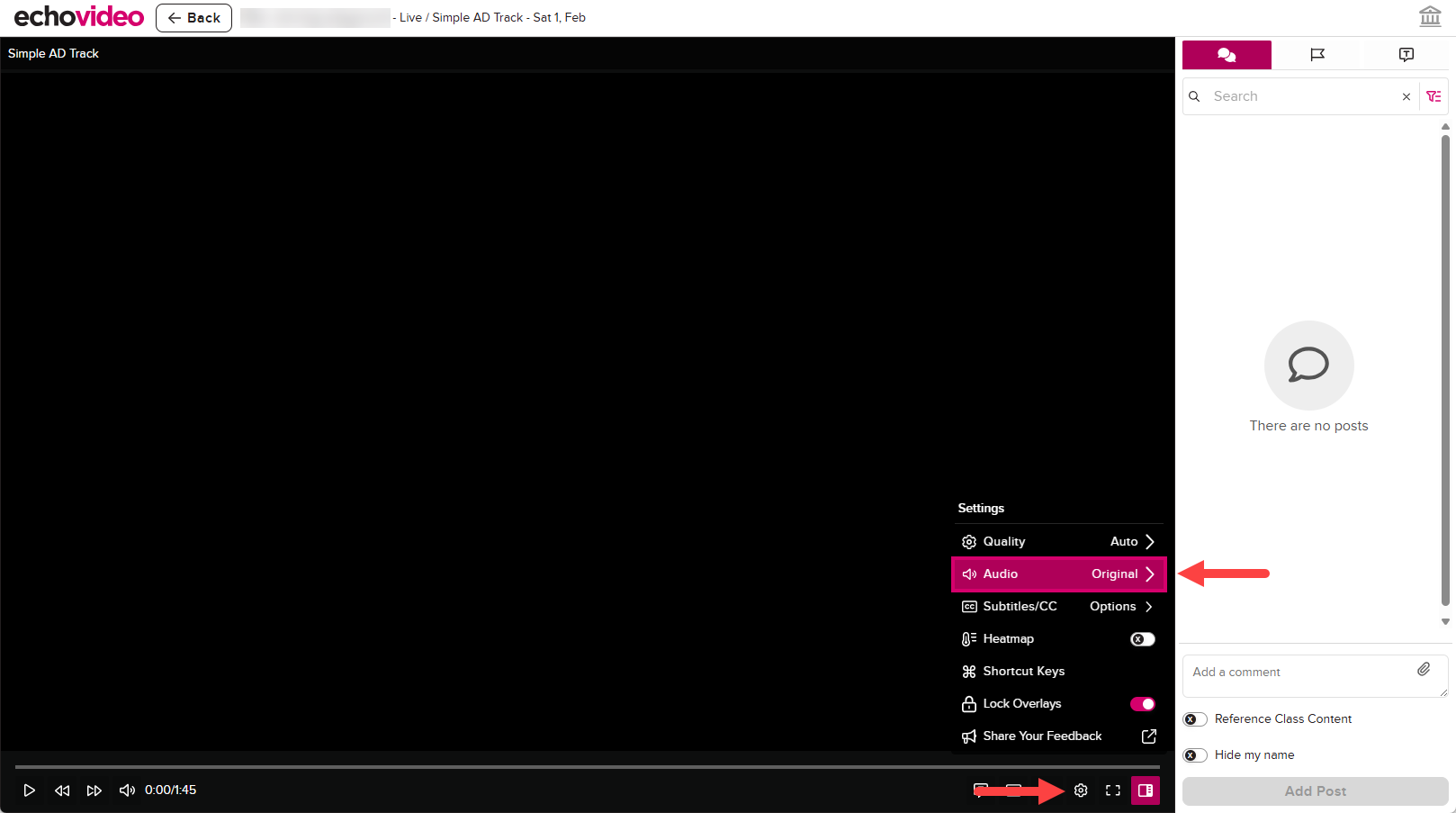Open the institution icon at top right
The height and width of the screenshot is (813, 1456).
coord(1430,17)
